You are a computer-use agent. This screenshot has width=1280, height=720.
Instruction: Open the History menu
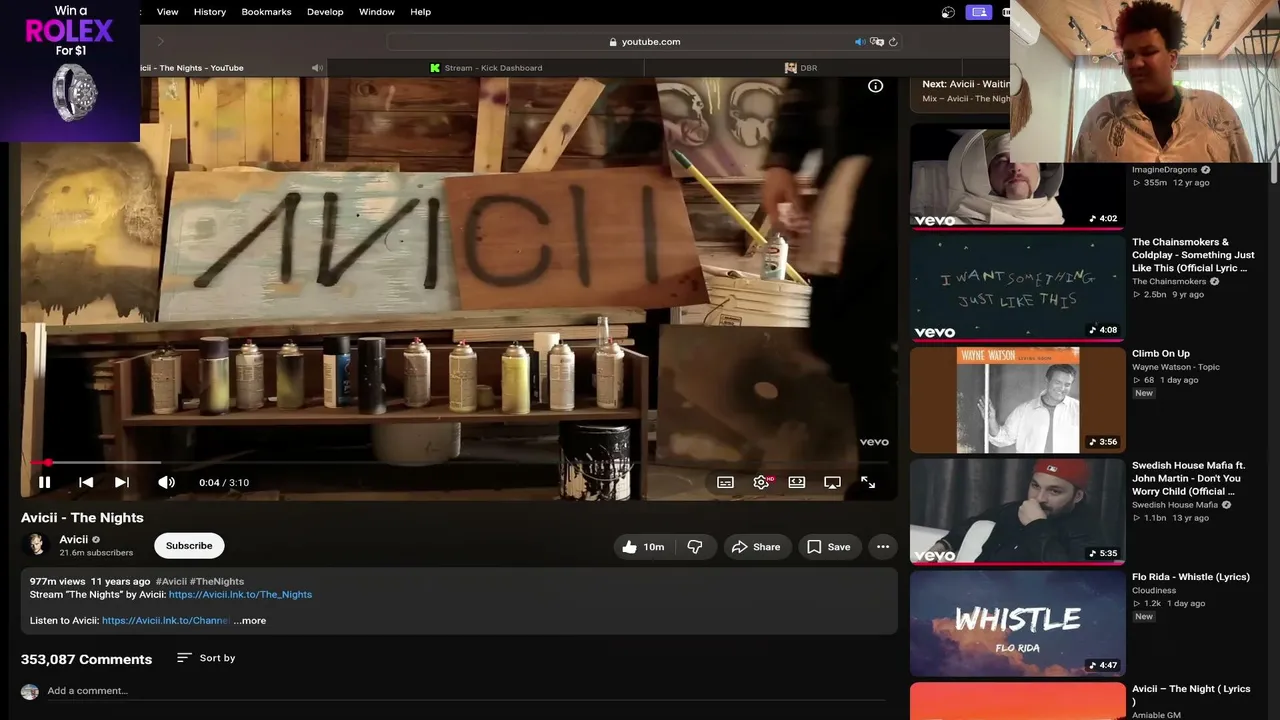210,12
